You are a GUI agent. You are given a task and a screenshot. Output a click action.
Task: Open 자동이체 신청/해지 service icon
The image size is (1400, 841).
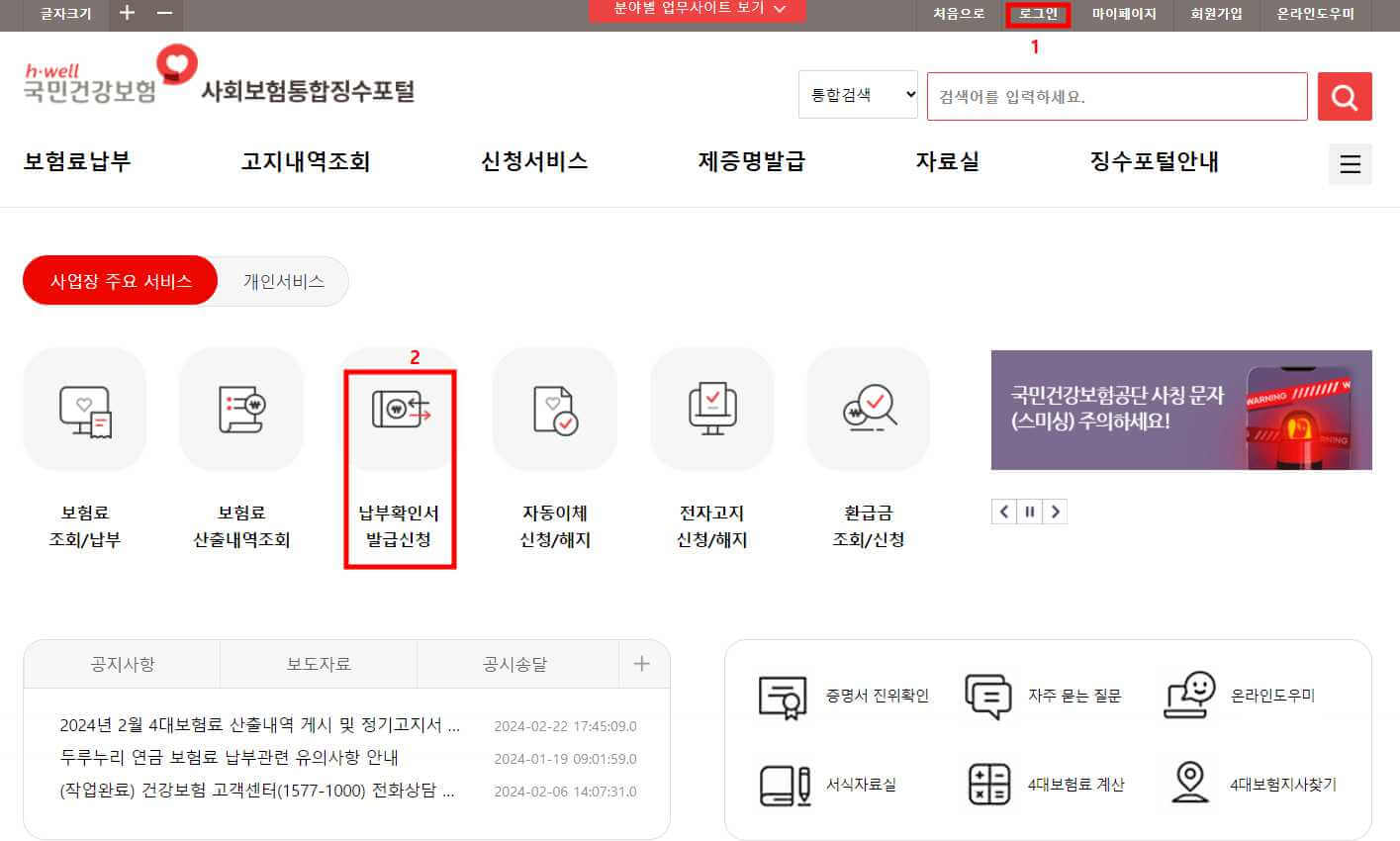(555, 409)
